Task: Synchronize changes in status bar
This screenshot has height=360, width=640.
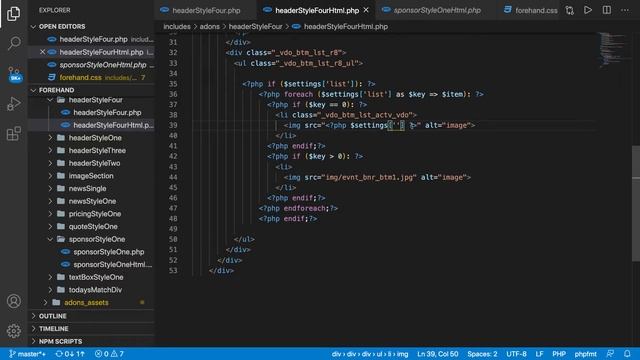Action: click(x=70, y=354)
